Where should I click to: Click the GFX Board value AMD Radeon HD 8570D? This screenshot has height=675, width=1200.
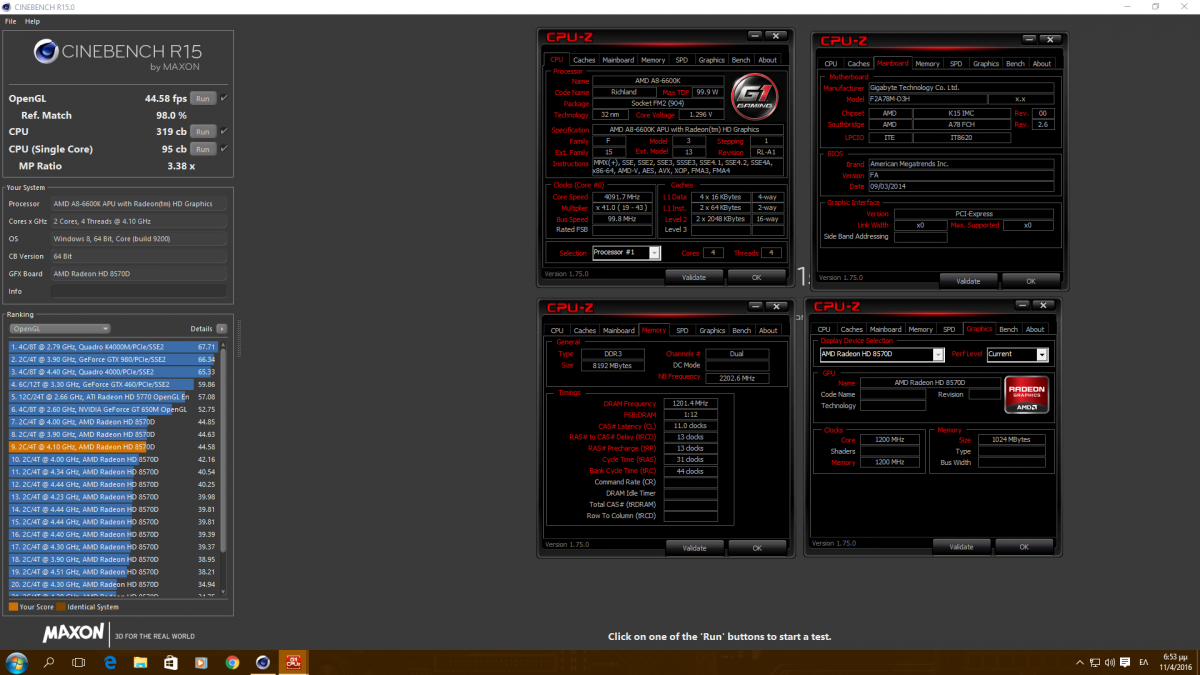coord(139,273)
